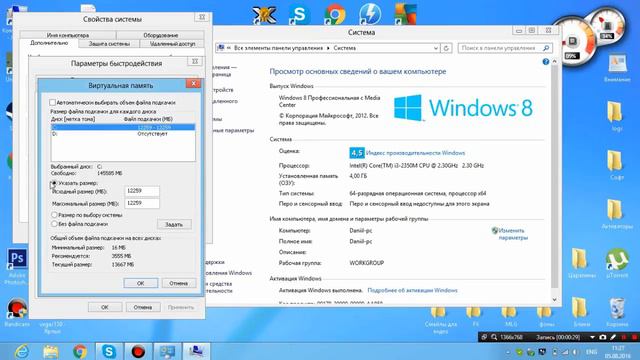Show hidden icons in the system tray
Screen dimensions: 640x360
508,352
